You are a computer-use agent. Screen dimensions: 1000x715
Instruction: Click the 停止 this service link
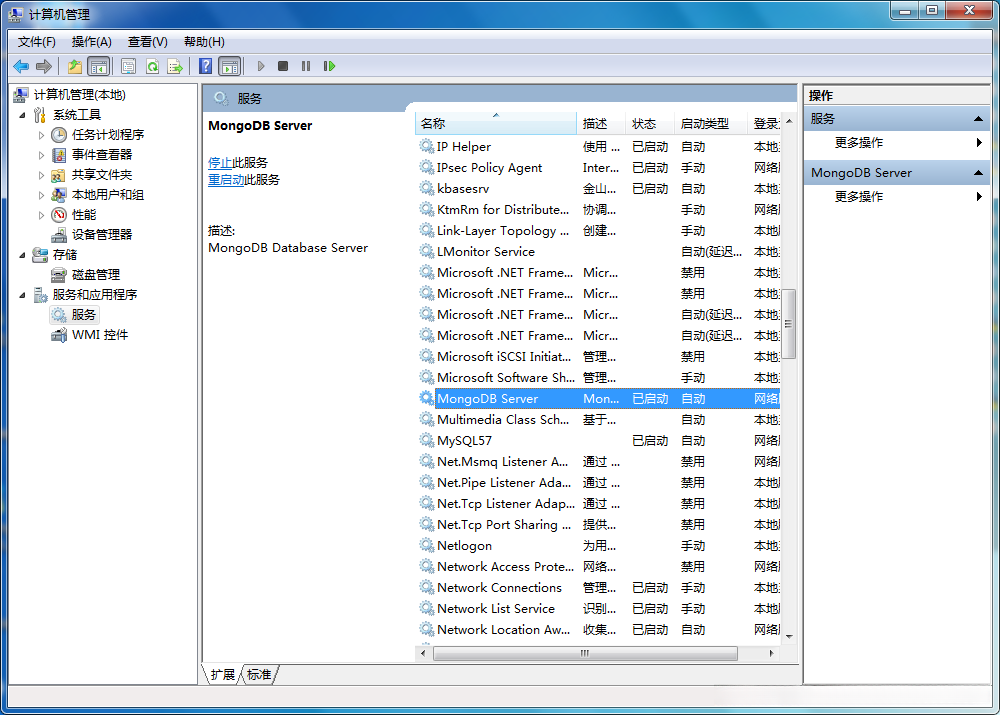[x=220, y=163]
